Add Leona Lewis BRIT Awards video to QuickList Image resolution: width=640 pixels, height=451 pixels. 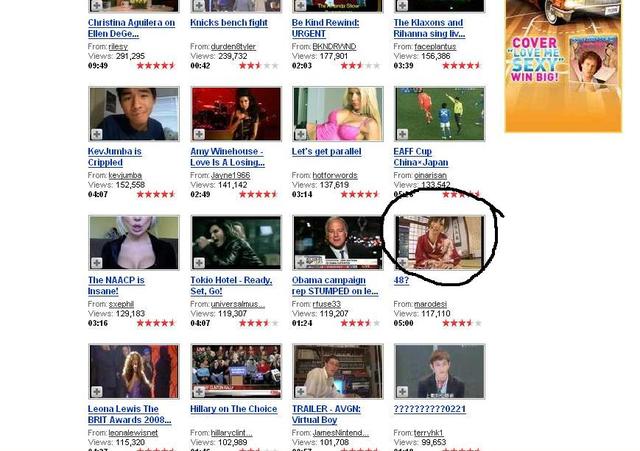(96, 391)
